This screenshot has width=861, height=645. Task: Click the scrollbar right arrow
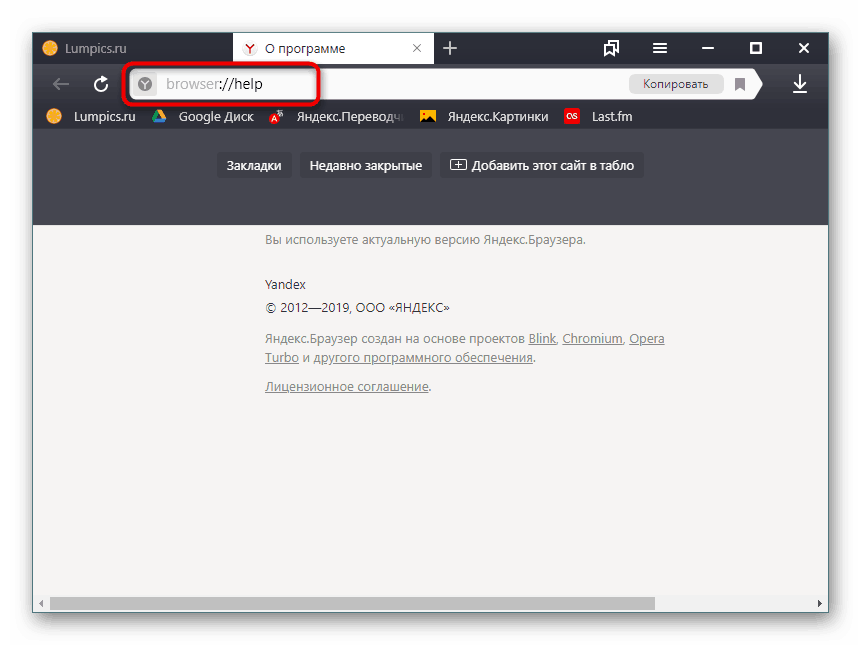(x=819, y=603)
